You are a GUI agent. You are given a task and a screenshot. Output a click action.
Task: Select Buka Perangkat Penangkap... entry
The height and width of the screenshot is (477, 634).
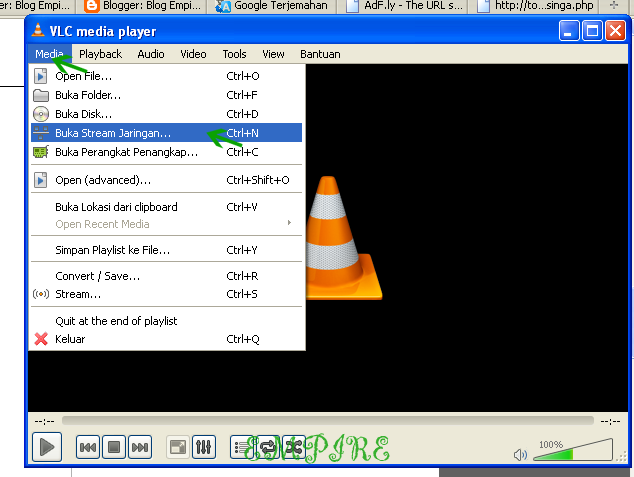(x=166, y=152)
